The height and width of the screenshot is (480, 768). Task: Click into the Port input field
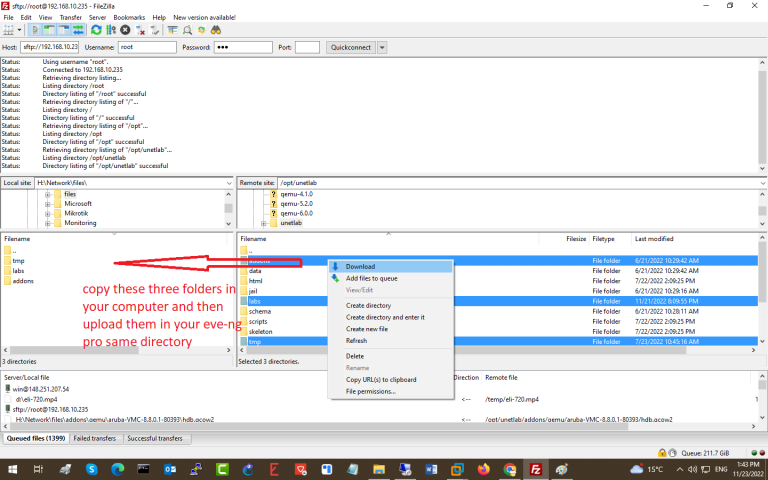tap(307, 47)
